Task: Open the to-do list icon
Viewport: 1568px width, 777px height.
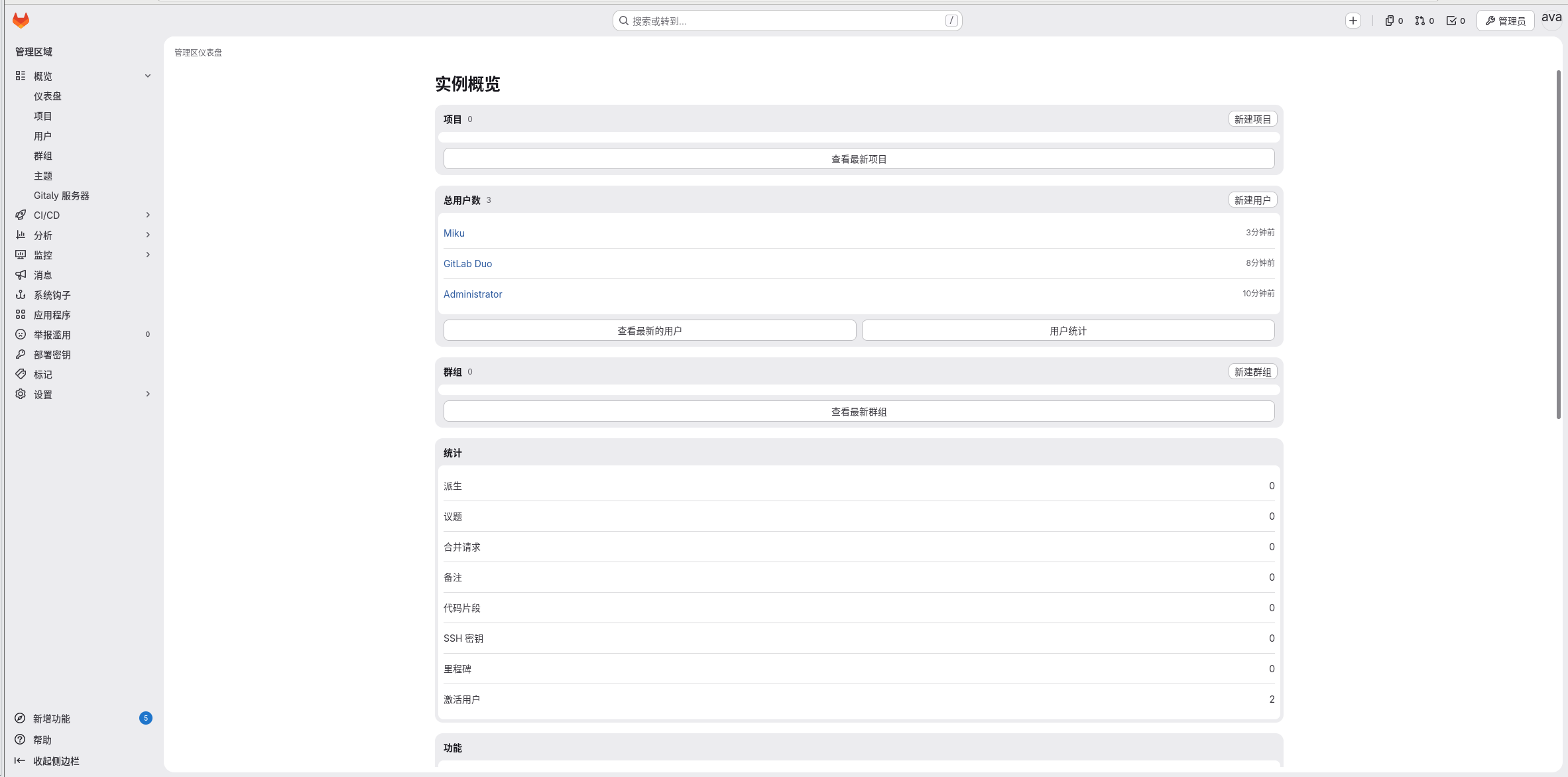Action: [1455, 21]
